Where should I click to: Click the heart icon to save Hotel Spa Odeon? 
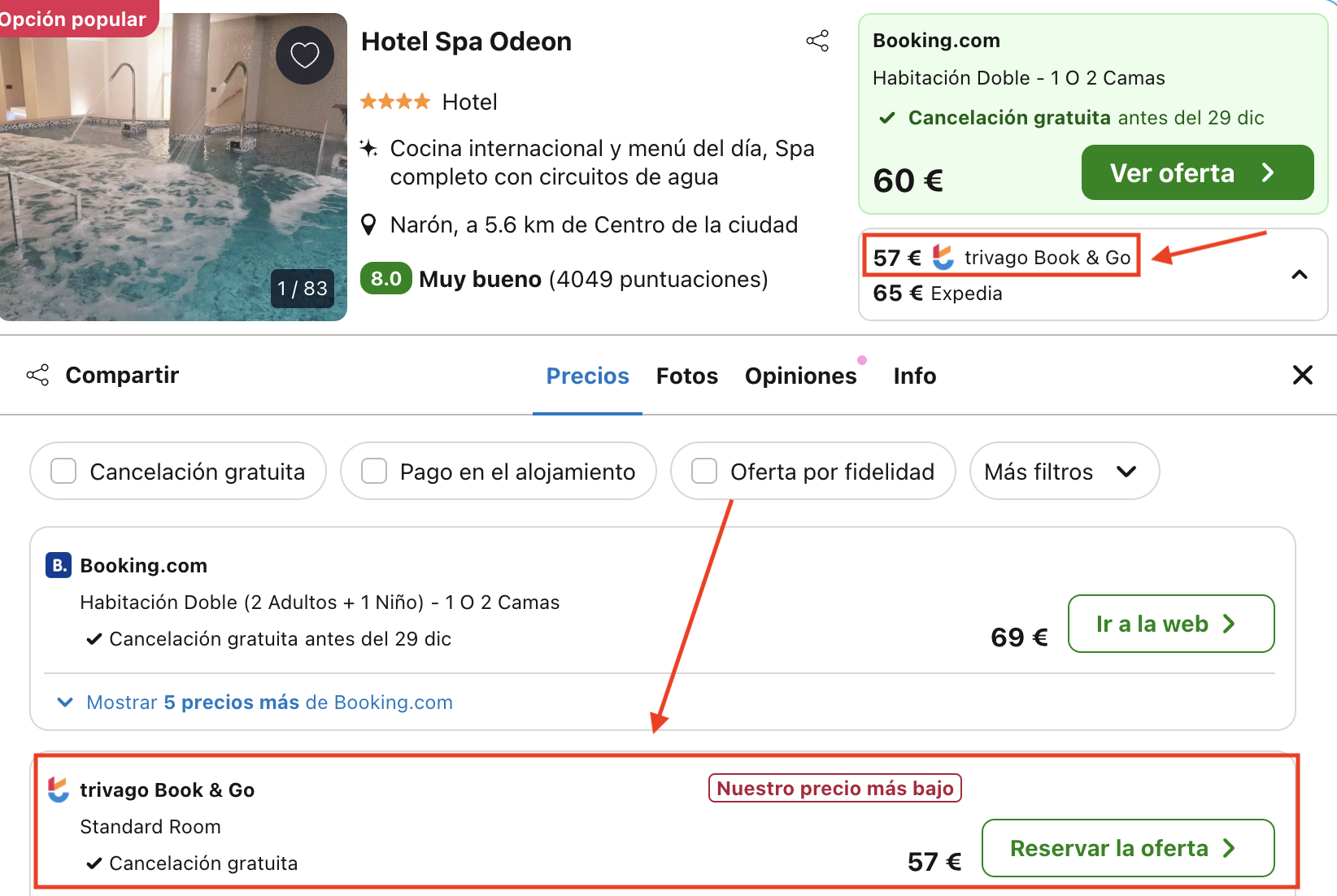(305, 55)
